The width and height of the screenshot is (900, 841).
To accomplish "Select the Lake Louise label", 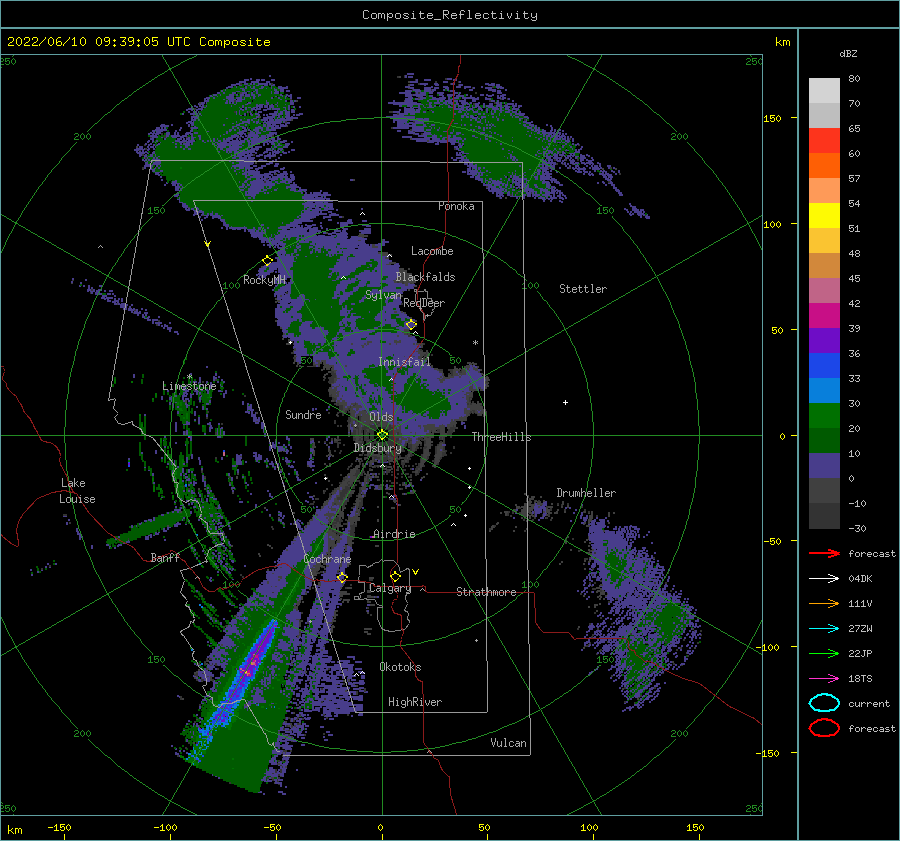I will 77,491.
